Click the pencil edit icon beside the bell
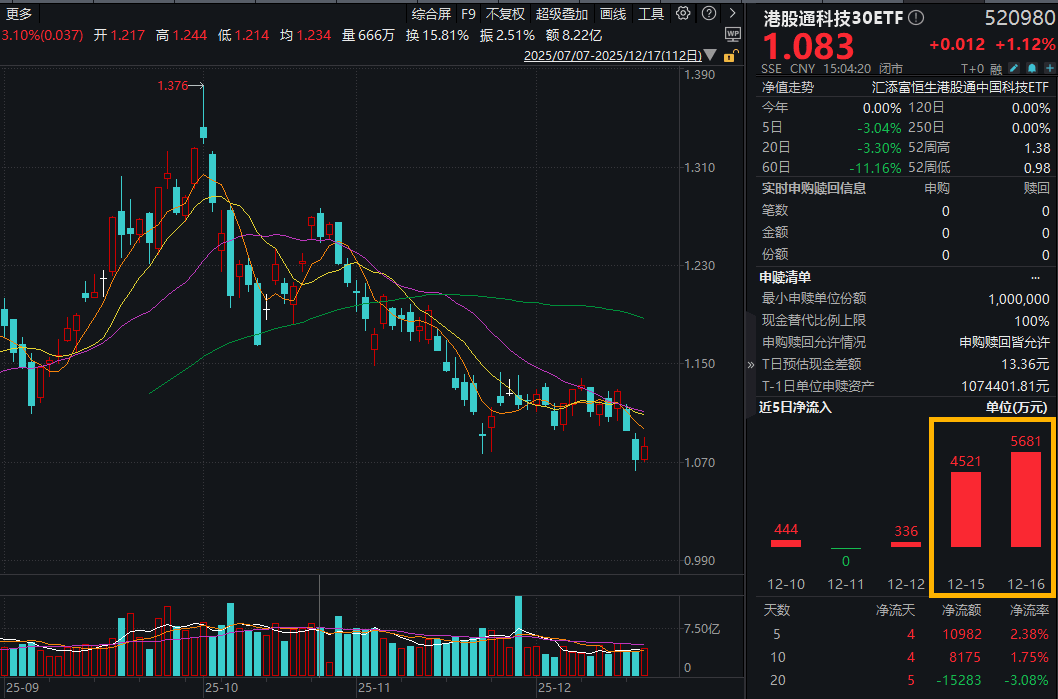The width and height of the screenshot is (1058, 699). [x=1013, y=67]
